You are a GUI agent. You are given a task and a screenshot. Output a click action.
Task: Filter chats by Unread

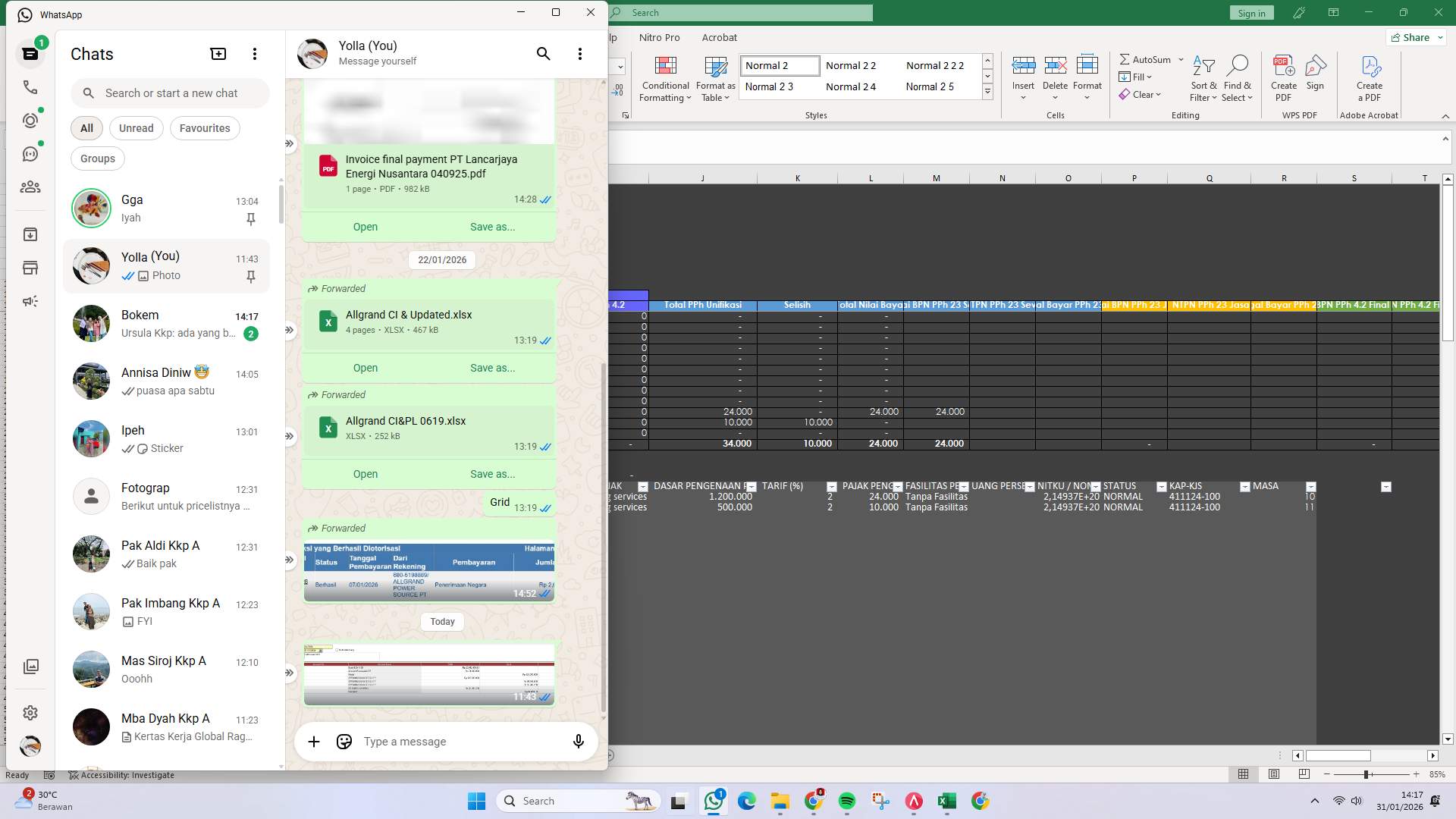point(136,127)
